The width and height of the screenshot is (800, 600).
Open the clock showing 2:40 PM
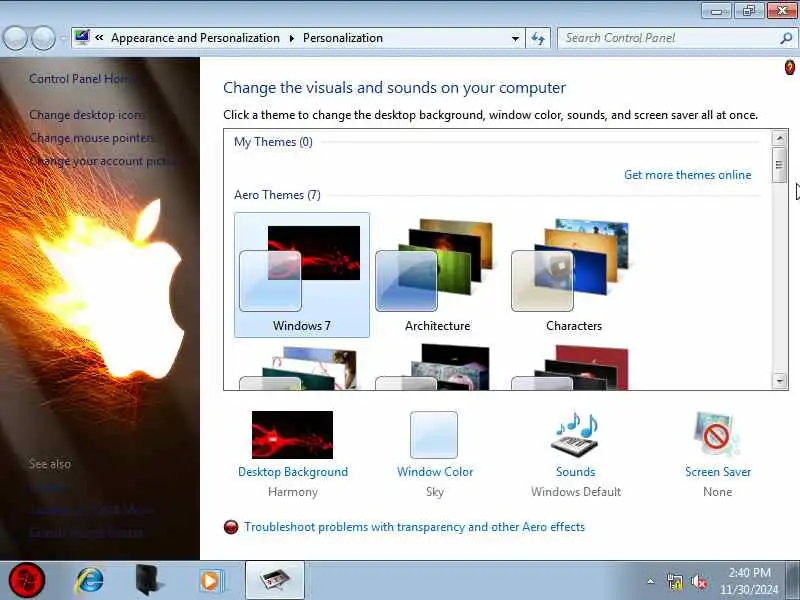[x=749, y=581]
